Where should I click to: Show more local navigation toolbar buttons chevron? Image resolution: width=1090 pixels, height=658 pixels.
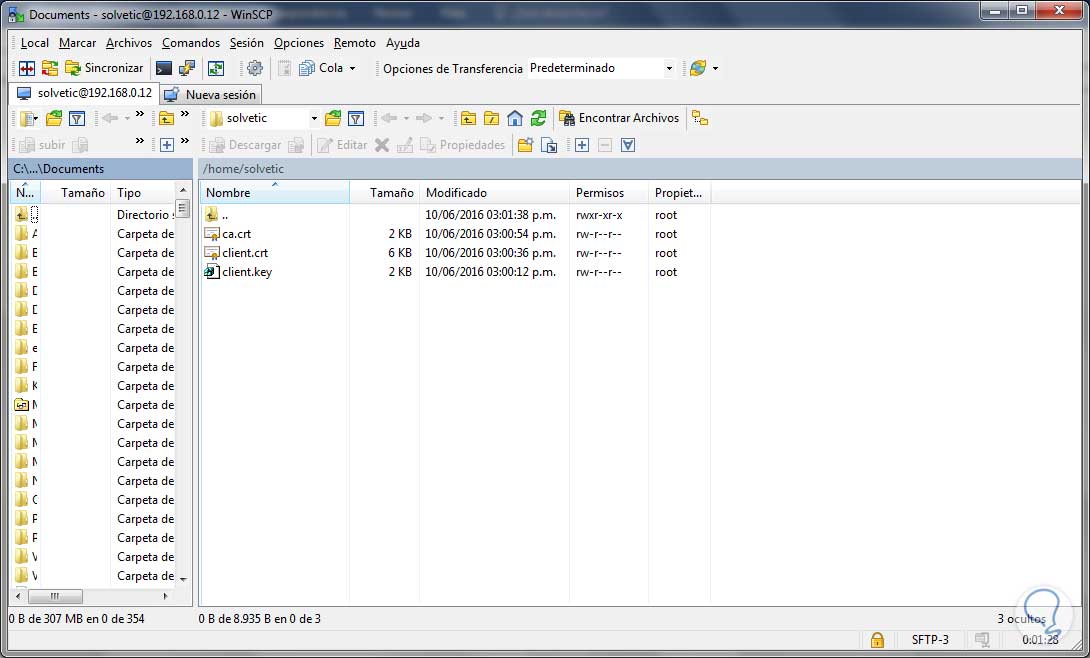coord(140,115)
